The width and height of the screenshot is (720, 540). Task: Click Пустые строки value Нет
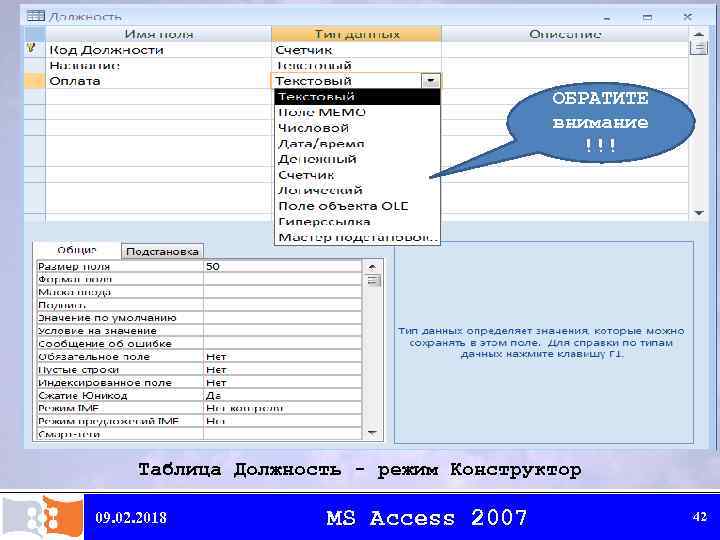point(282,370)
